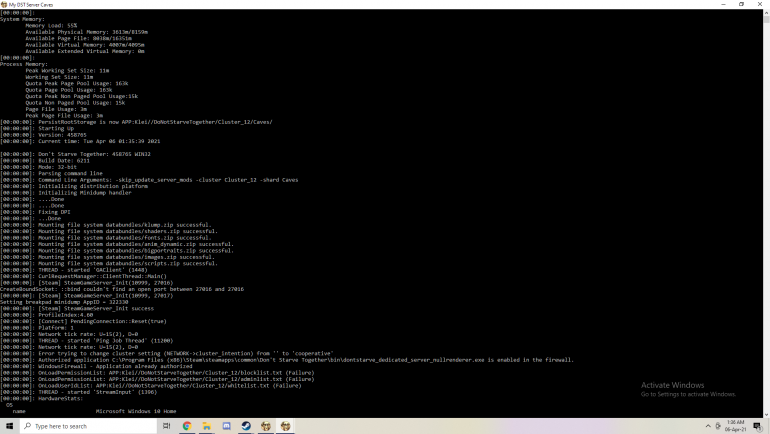Open the notification center icon
Image resolution: width=770 pixels, height=434 pixels.
point(757,426)
